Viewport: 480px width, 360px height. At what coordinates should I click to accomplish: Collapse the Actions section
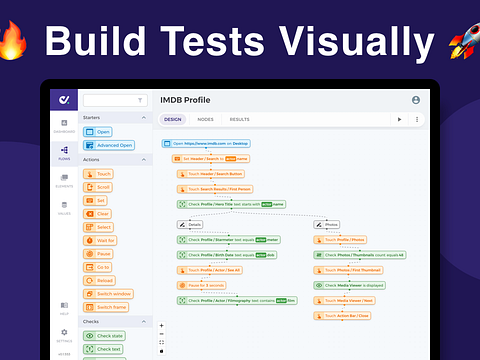pos(144,160)
